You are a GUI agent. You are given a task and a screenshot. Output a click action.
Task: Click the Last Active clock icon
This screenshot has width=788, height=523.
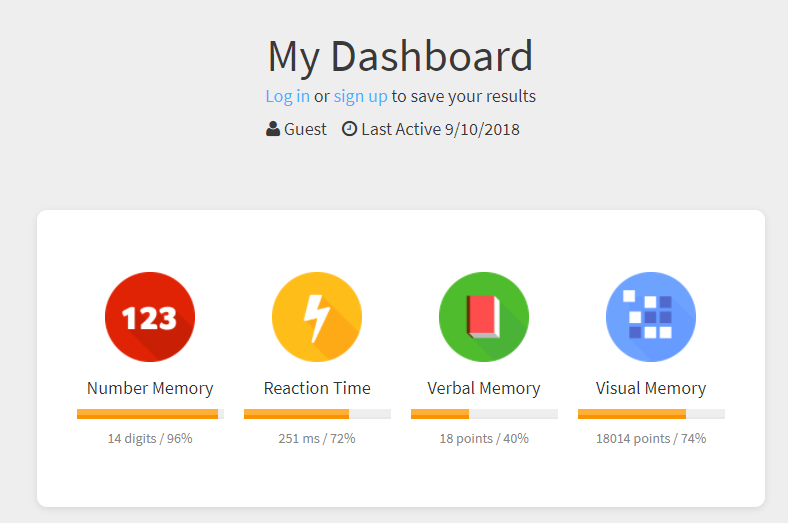(x=349, y=129)
